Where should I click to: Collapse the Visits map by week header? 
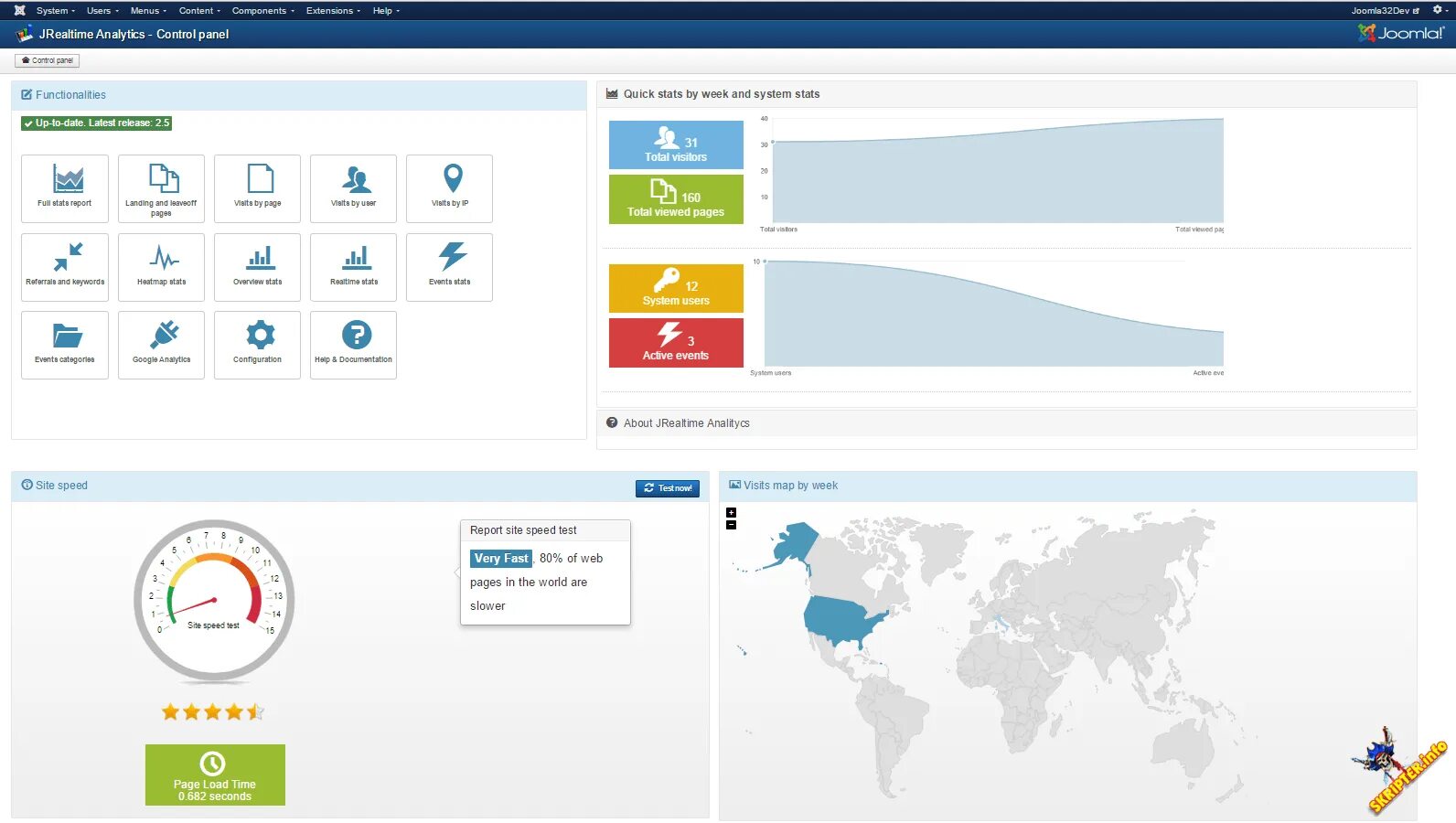(x=1068, y=486)
